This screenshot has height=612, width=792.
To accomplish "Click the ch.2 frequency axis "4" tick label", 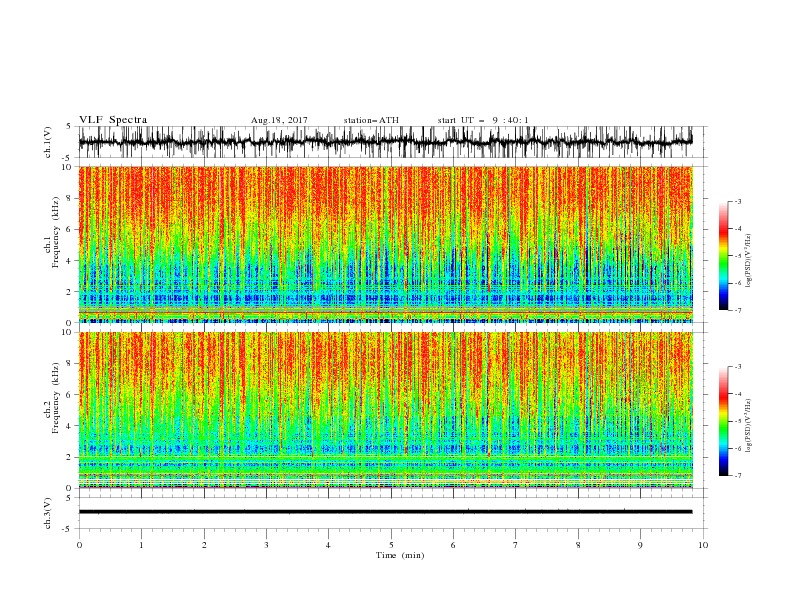I will 69,426.
